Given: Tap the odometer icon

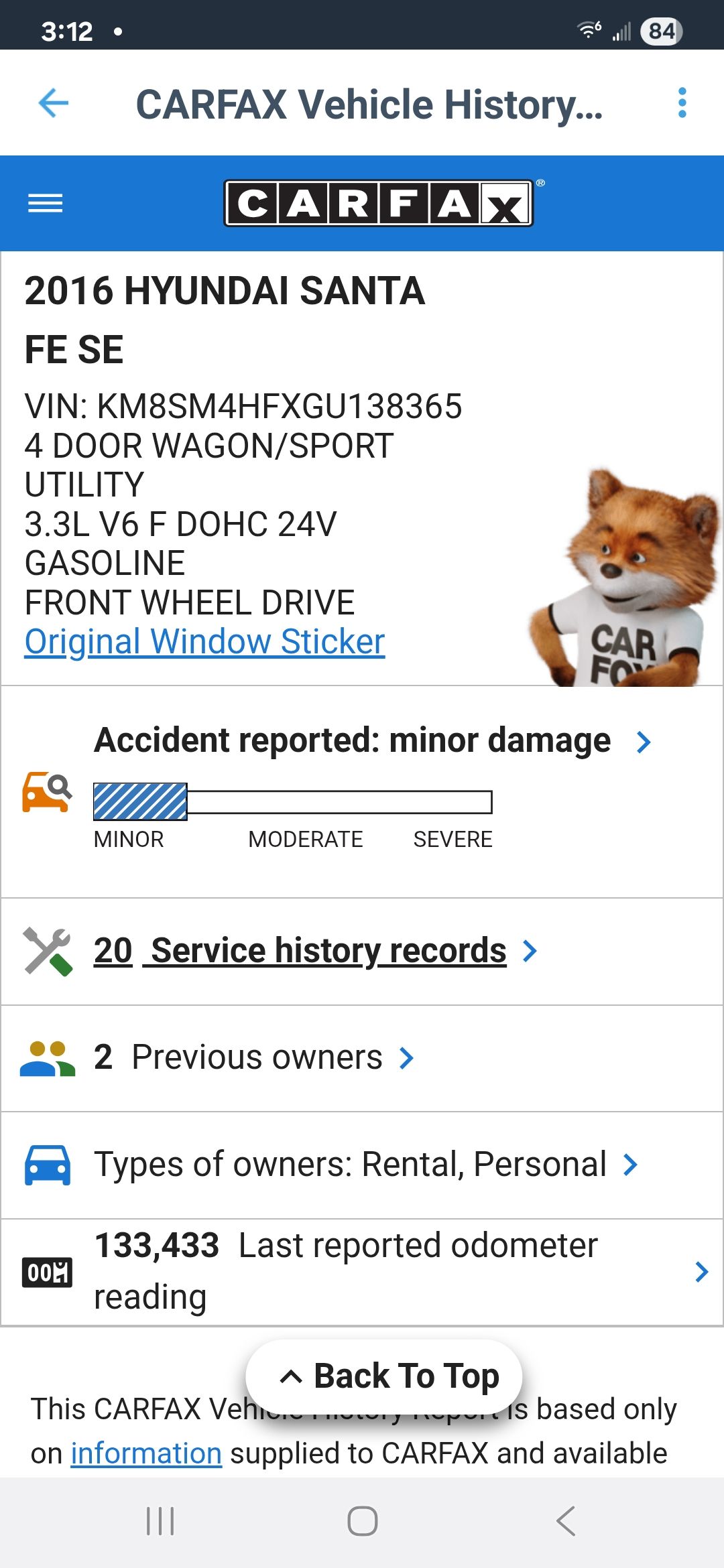Looking at the screenshot, I should pyautogui.click(x=47, y=1272).
